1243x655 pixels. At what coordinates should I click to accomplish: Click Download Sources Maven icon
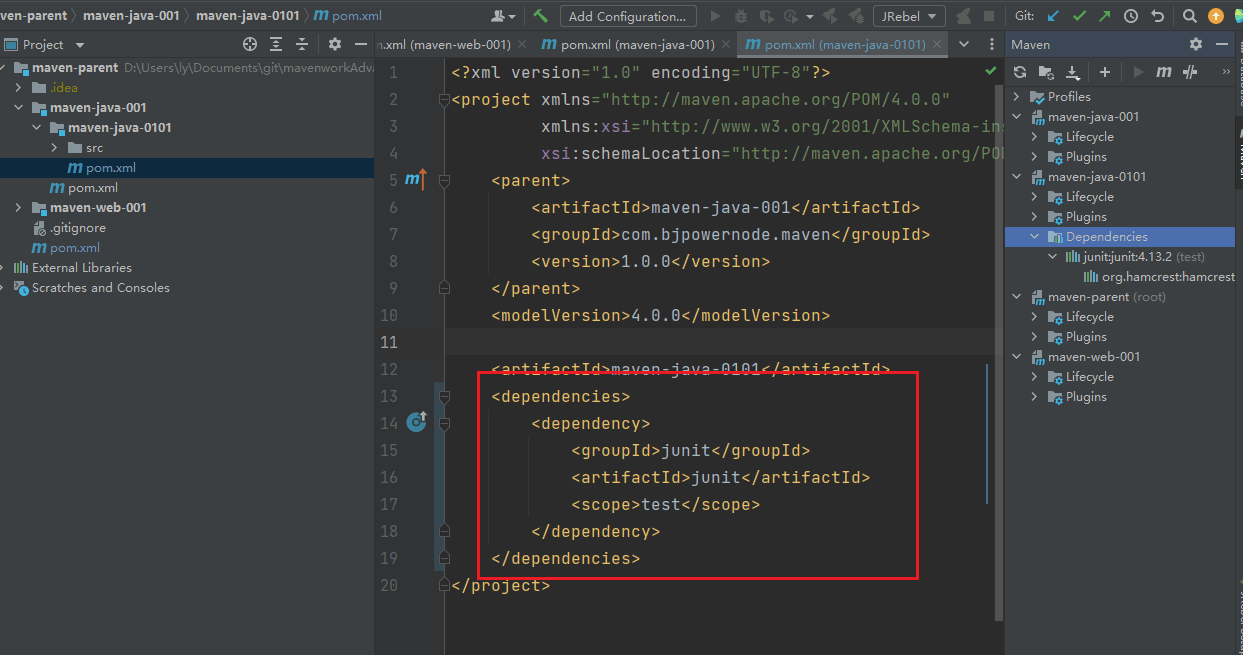click(1072, 72)
